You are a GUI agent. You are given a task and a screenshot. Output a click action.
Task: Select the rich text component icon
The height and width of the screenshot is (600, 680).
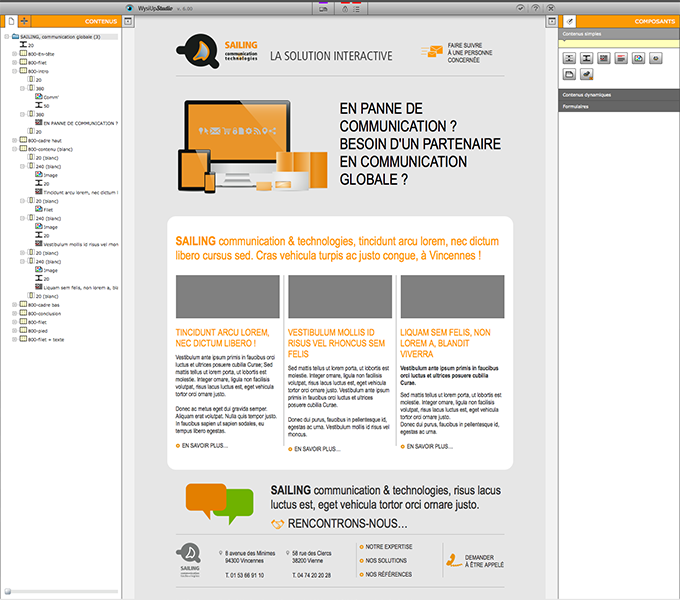604,58
